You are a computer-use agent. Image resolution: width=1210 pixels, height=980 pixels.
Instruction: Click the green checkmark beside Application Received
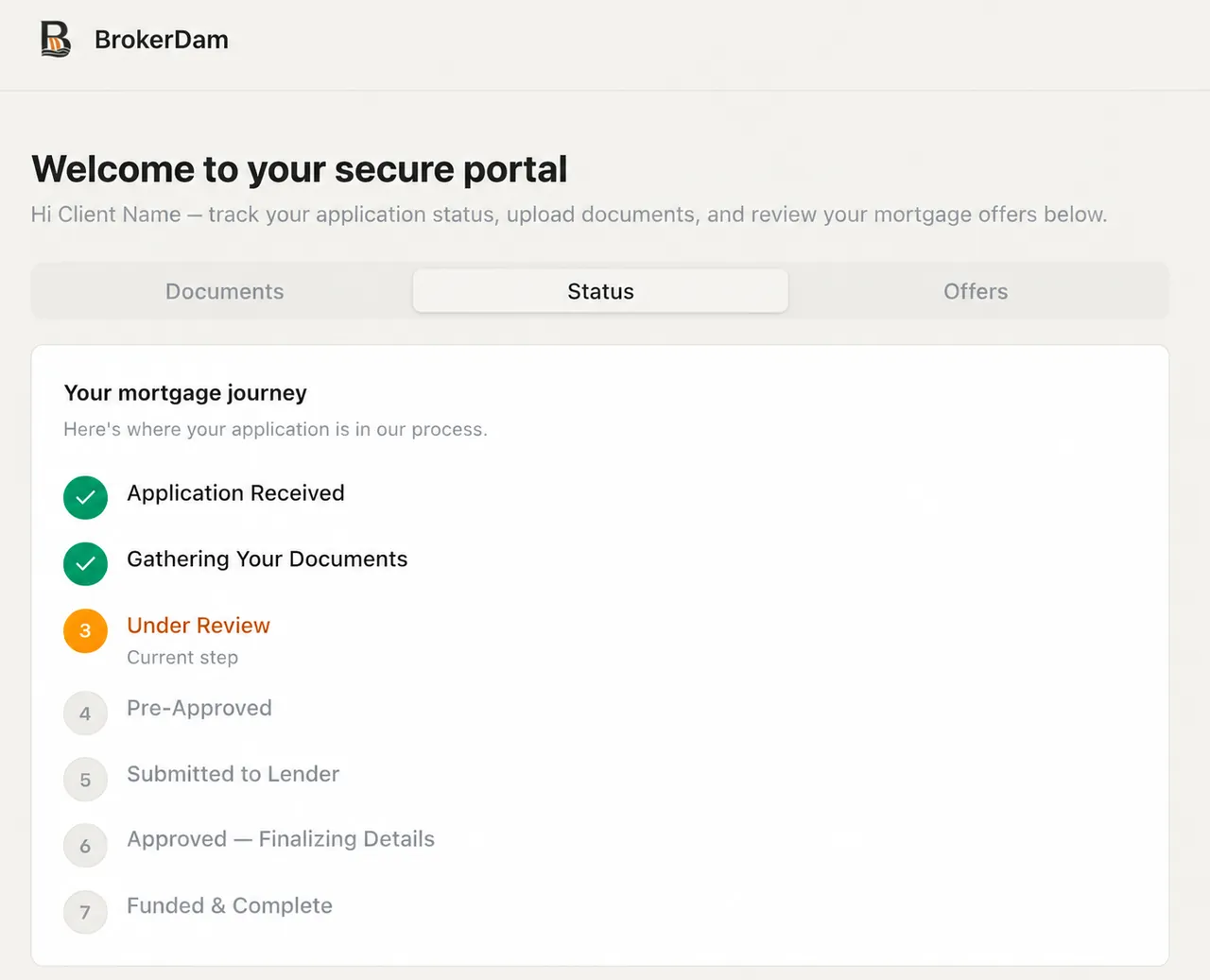(85, 497)
